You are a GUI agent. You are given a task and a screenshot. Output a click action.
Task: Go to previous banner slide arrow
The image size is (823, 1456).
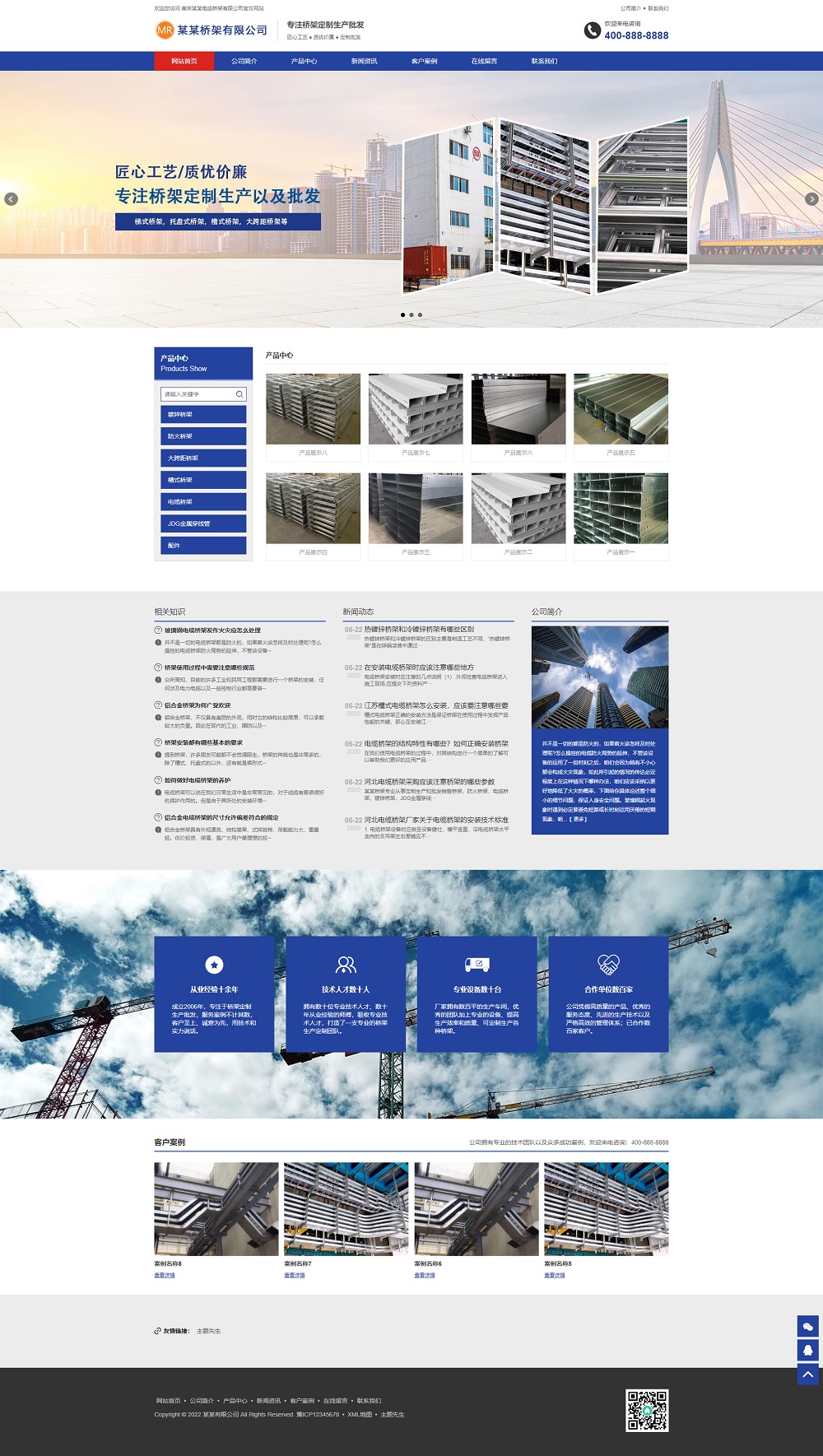(x=11, y=199)
